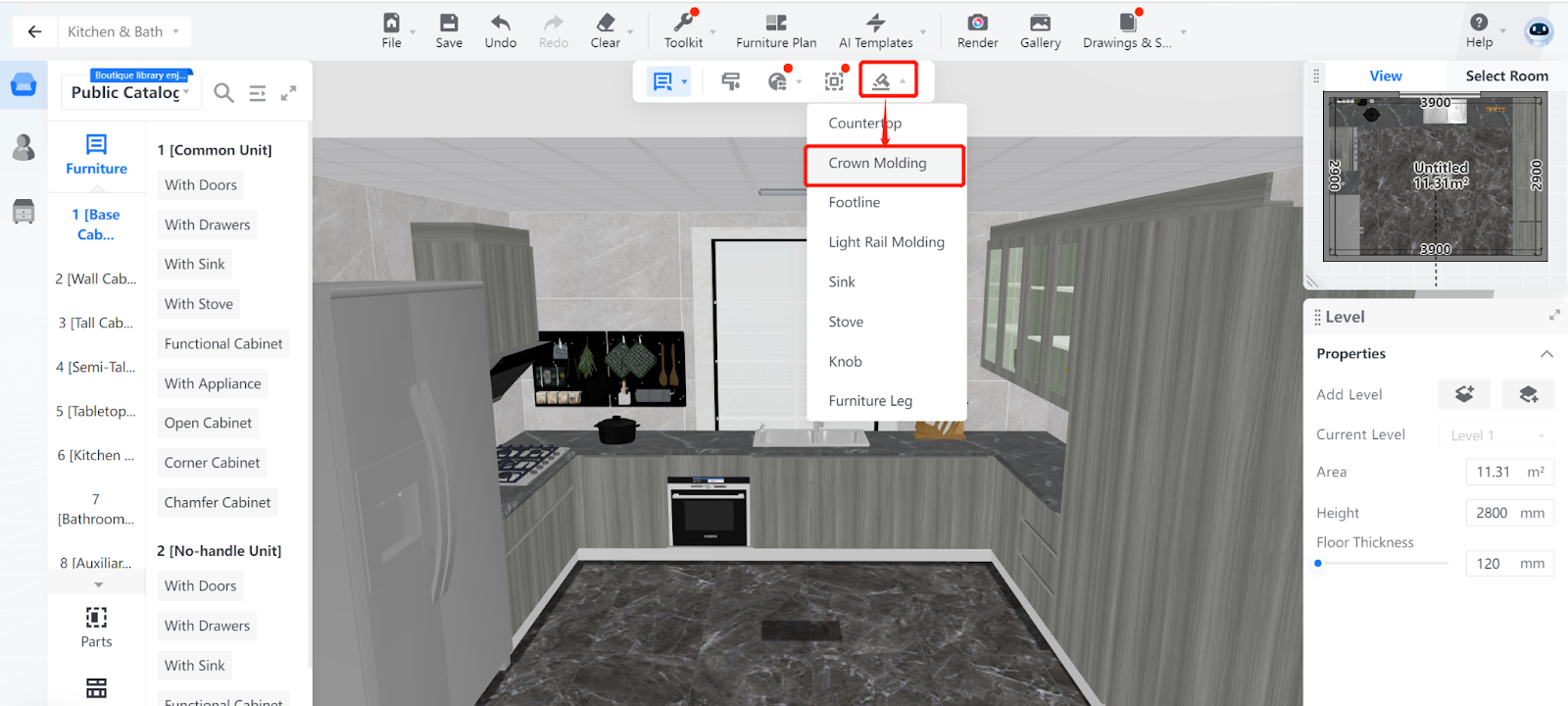Open the Parts category icon
The width and height of the screenshot is (1568, 706).
click(x=96, y=618)
